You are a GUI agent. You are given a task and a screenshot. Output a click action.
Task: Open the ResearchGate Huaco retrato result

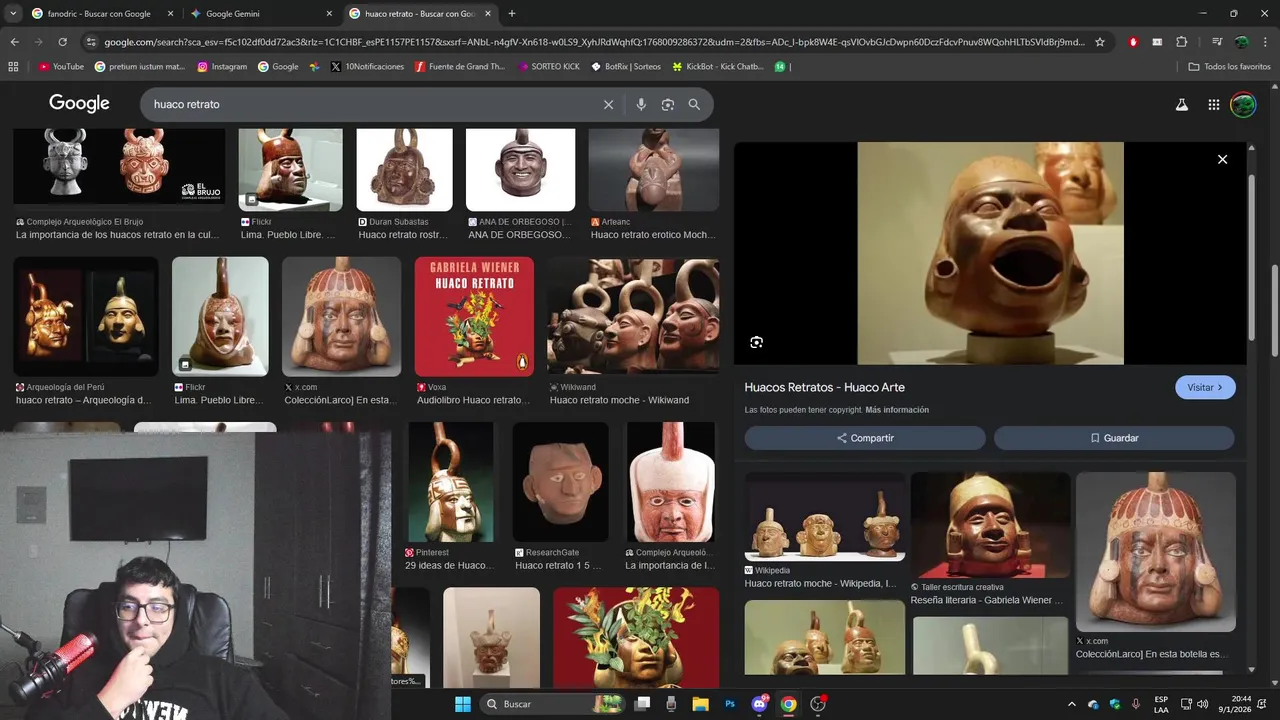pyautogui.click(x=560, y=482)
